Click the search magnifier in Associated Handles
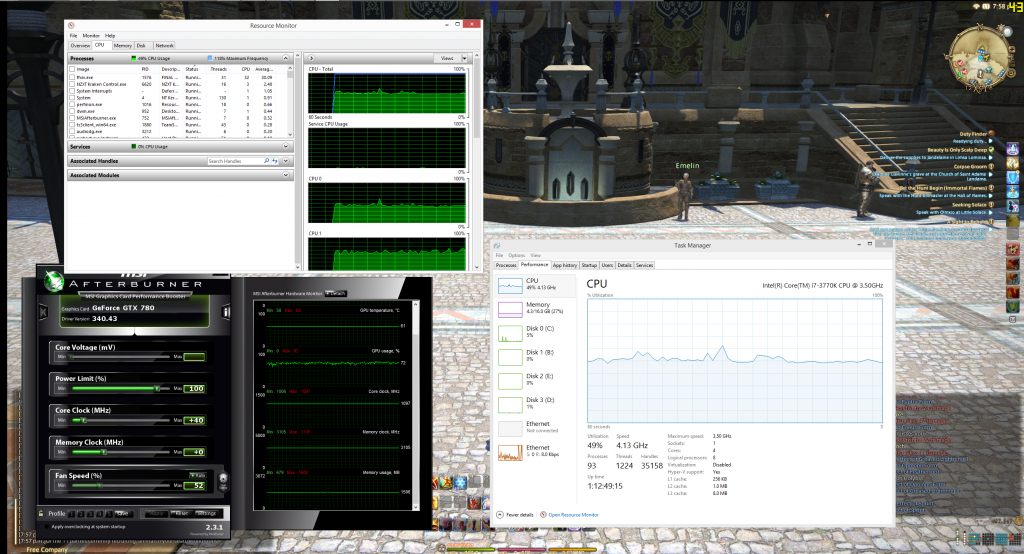The width and height of the screenshot is (1024, 554). pos(266,161)
